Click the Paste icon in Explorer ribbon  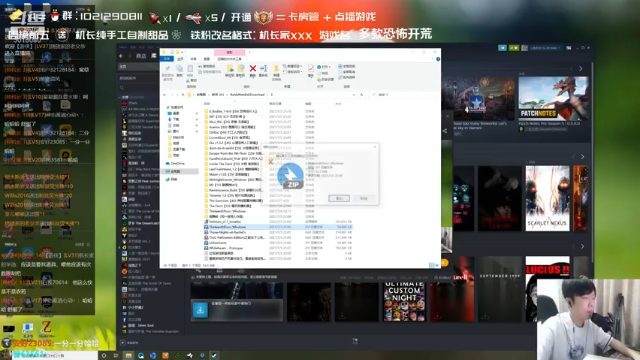click(x=190, y=69)
